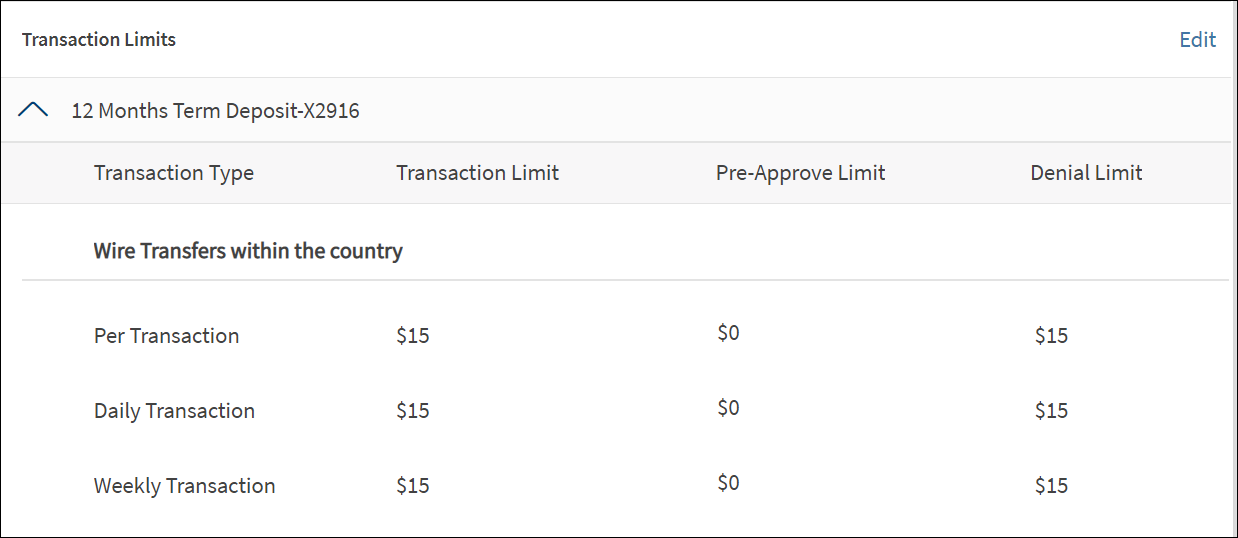This screenshot has width=1238, height=538.
Task: Click the Per Transaction row label
Action: pyautogui.click(x=166, y=336)
